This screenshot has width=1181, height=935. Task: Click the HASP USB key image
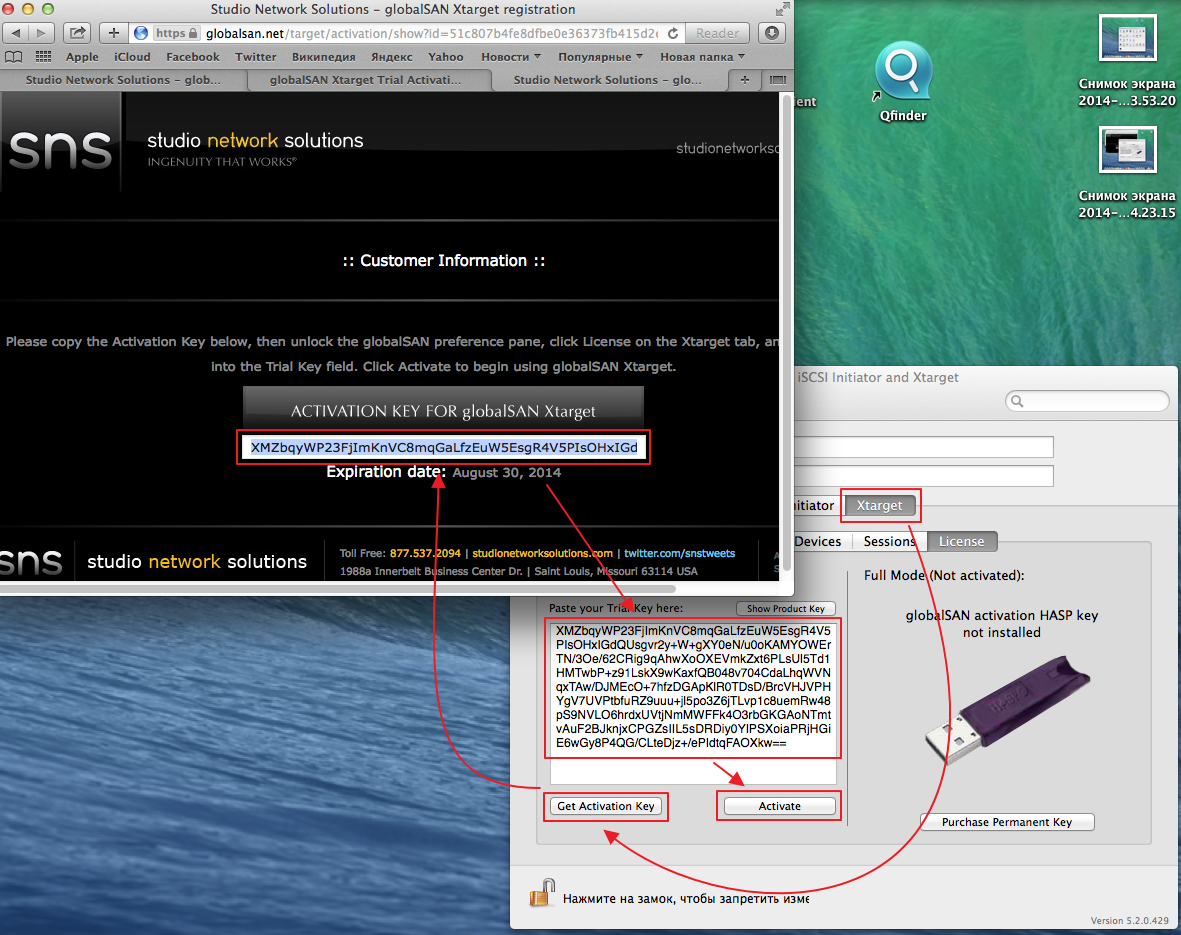[x=1006, y=711]
